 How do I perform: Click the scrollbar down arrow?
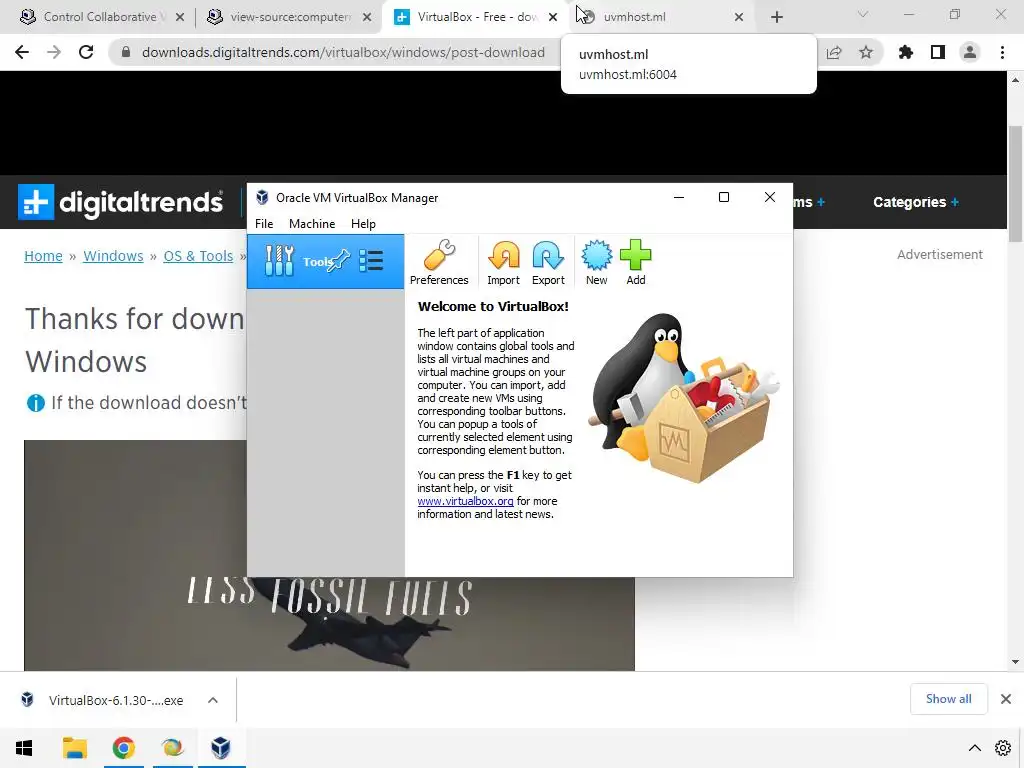[x=1015, y=662]
